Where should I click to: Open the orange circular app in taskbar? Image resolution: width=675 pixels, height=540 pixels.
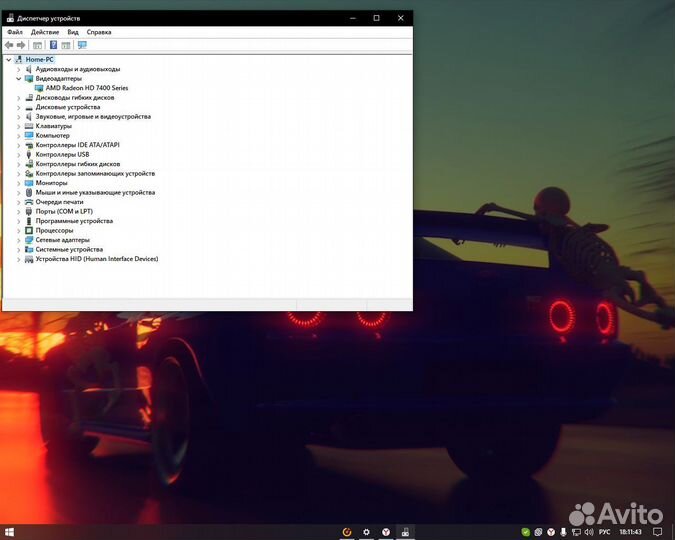pyautogui.click(x=347, y=532)
